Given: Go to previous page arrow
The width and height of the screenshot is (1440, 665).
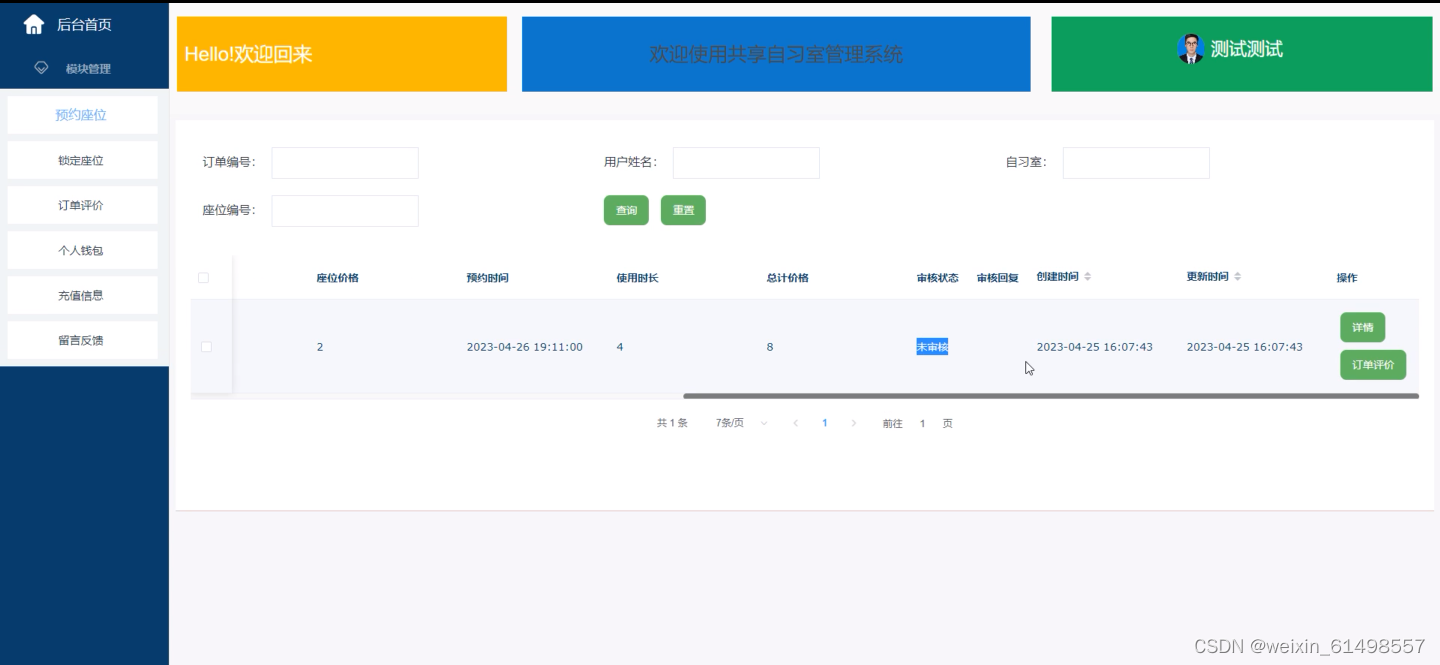Looking at the screenshot, I should coord(796,423).
